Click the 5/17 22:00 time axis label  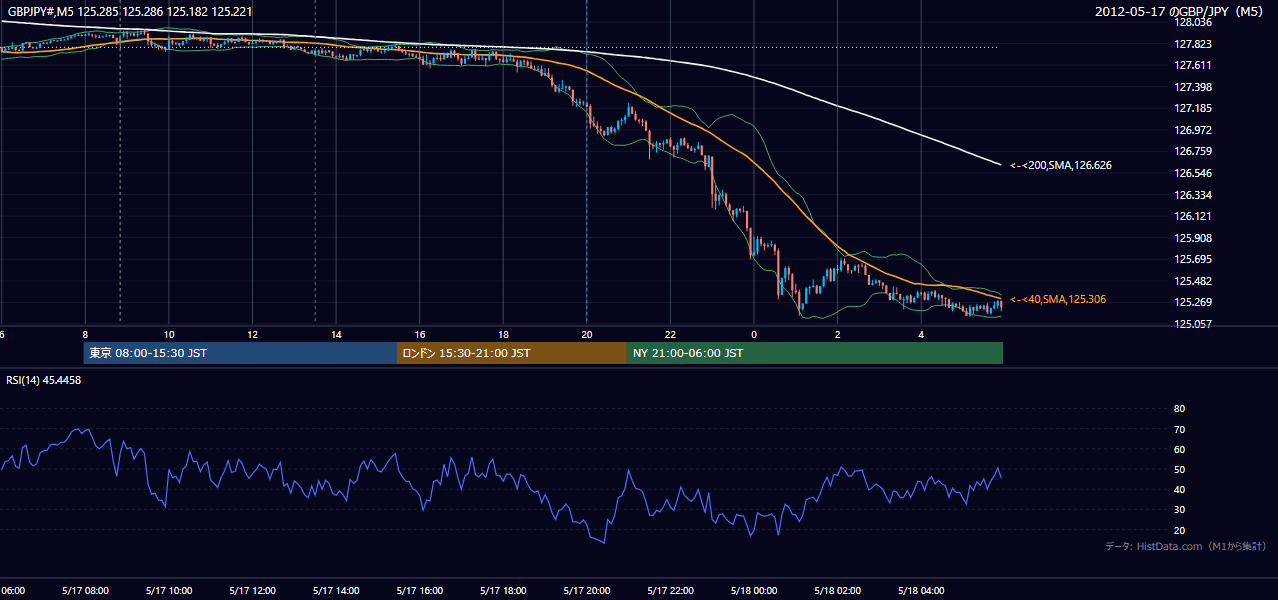tap(670, 591)
